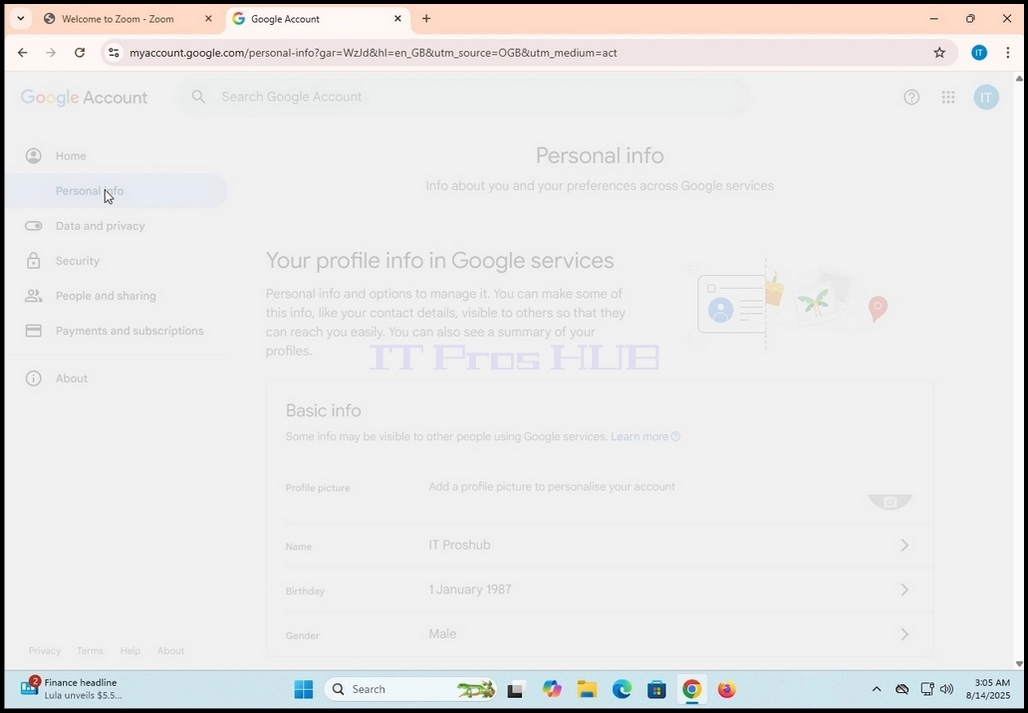Open the Terms footer link
The width and height of the screenshot is (1028, 713).
[90, 651]
